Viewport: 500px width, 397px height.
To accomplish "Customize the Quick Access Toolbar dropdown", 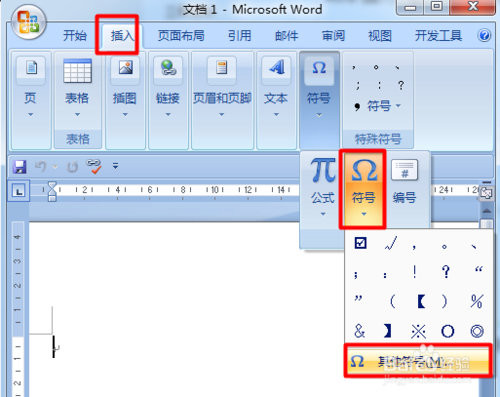I will [115, 166].
